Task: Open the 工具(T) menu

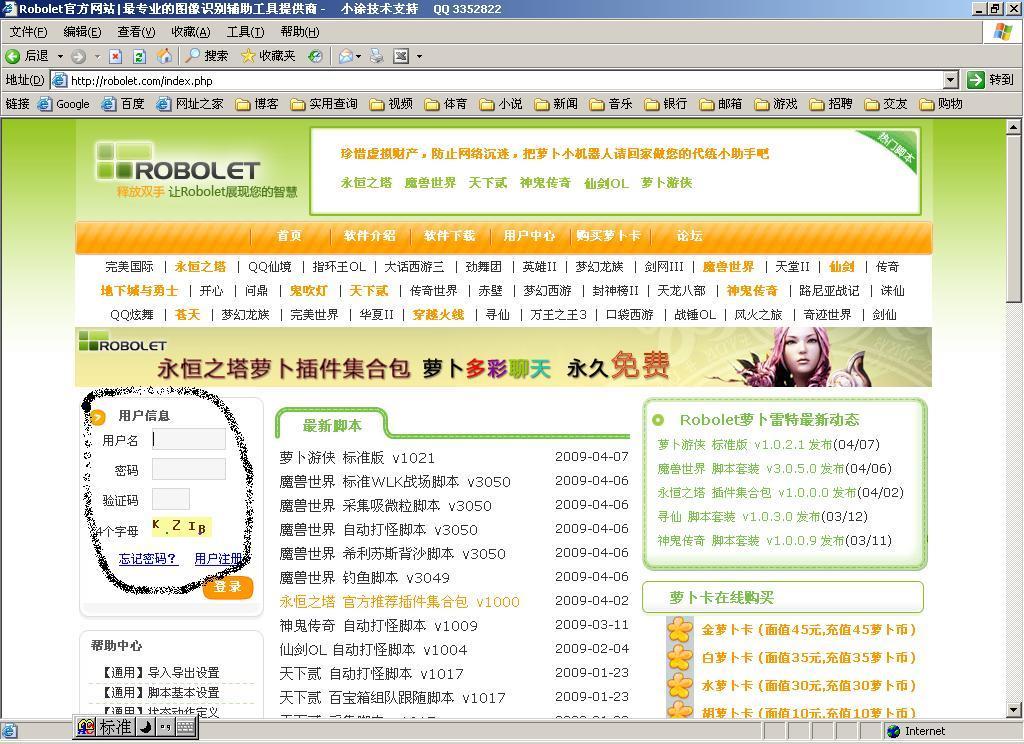Action: pos(245,31)
